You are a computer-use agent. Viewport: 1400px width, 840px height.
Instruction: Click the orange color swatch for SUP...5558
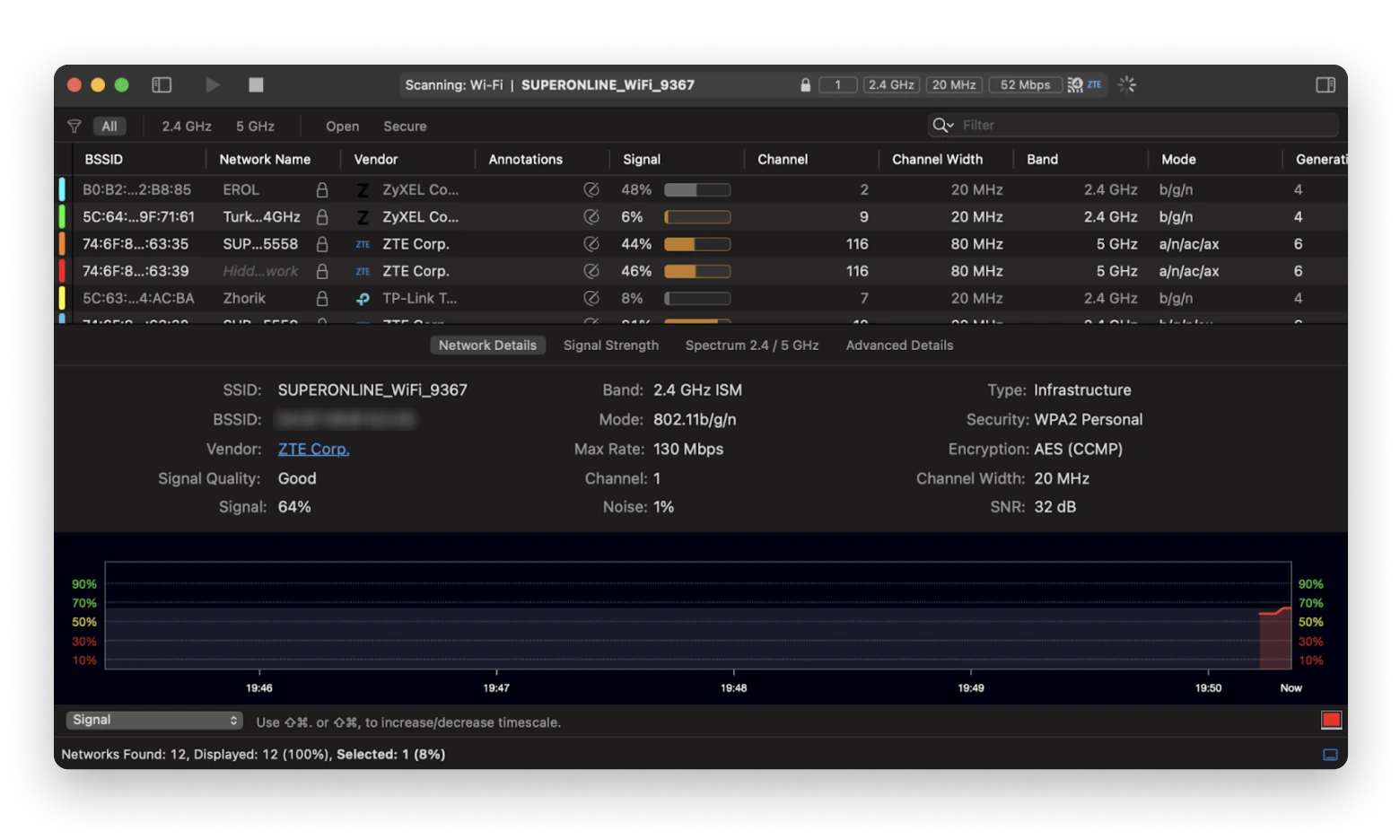[62, 243]
